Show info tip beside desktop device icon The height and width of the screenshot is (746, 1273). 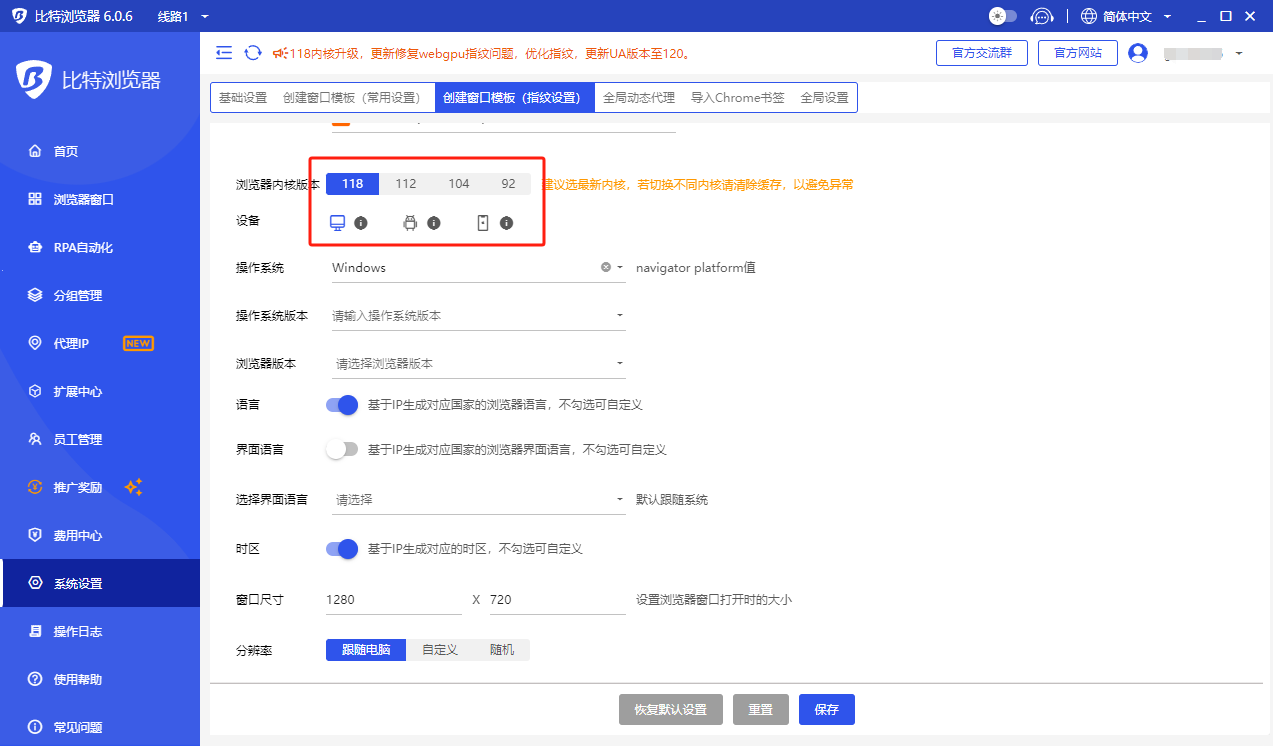[x=361, y=223]
